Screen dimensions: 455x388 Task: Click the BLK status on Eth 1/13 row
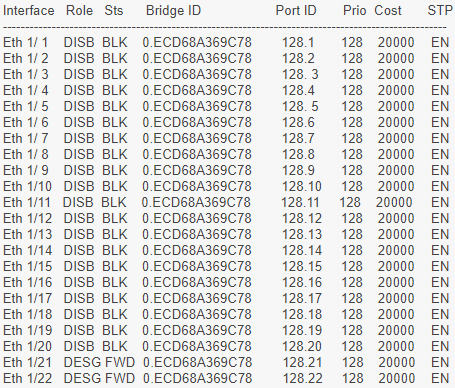click(x=115, y=235)
